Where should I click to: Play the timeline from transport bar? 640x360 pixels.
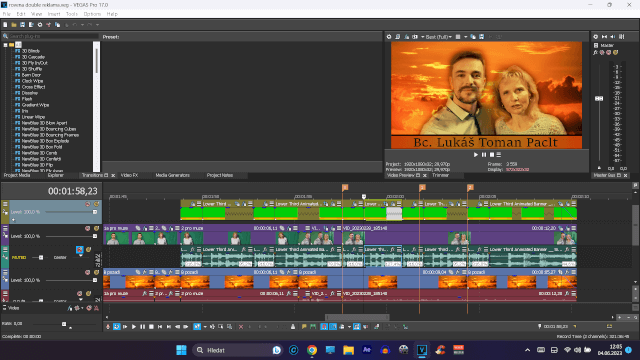click(134, 327)
